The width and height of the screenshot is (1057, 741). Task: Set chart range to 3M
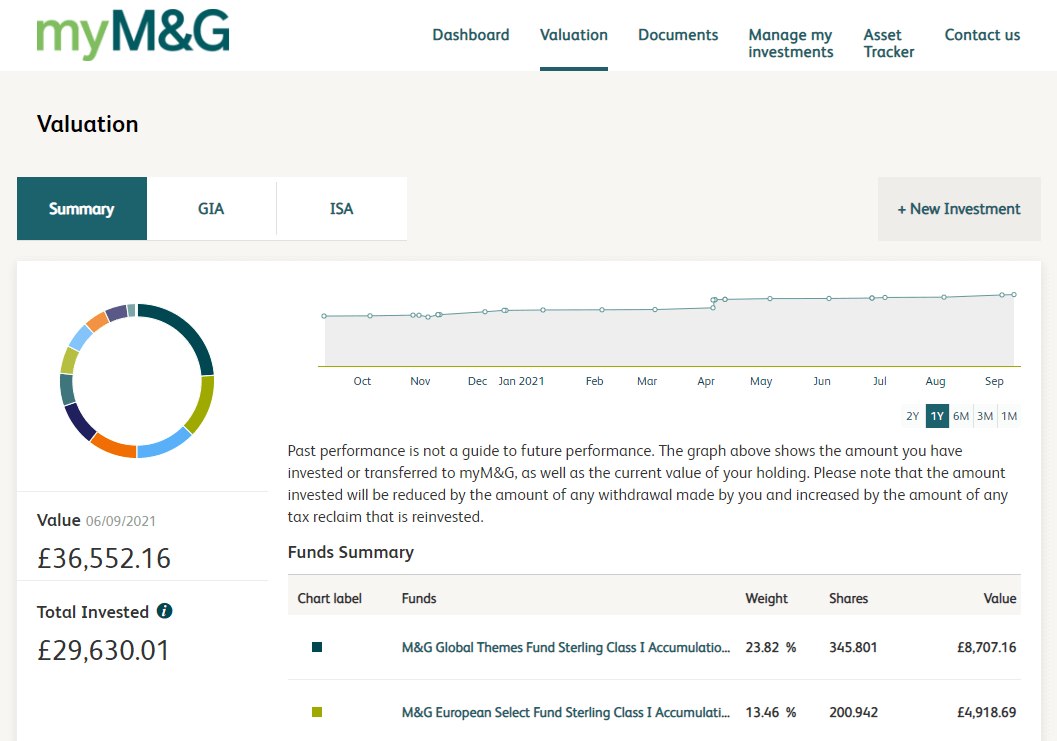pos(985,416)
